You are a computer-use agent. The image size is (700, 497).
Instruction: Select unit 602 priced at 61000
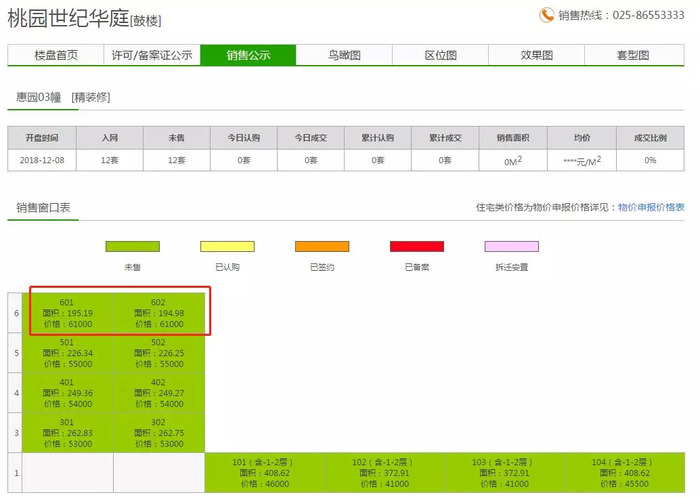(158, 313)
